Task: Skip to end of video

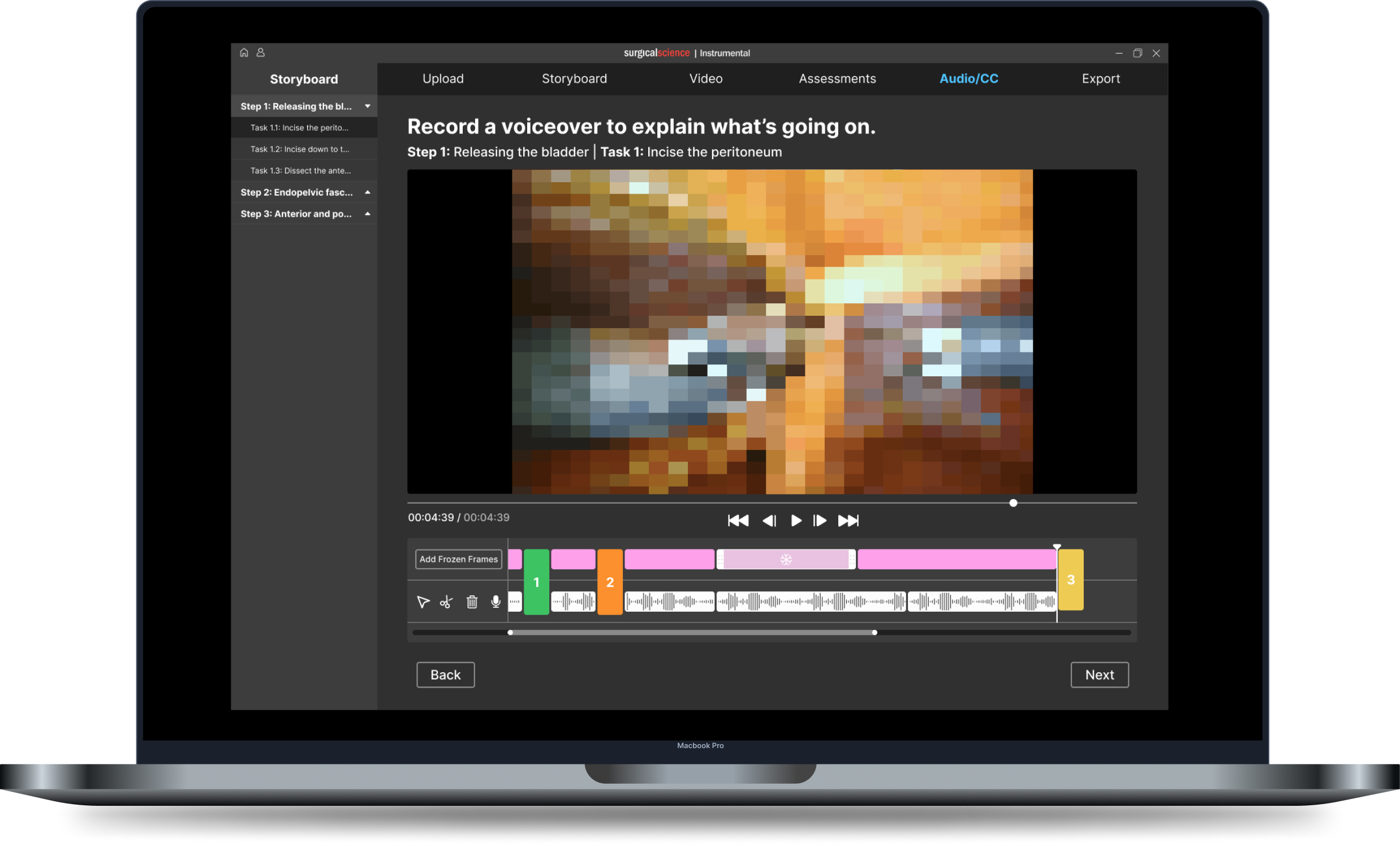Action: point(848,520)
